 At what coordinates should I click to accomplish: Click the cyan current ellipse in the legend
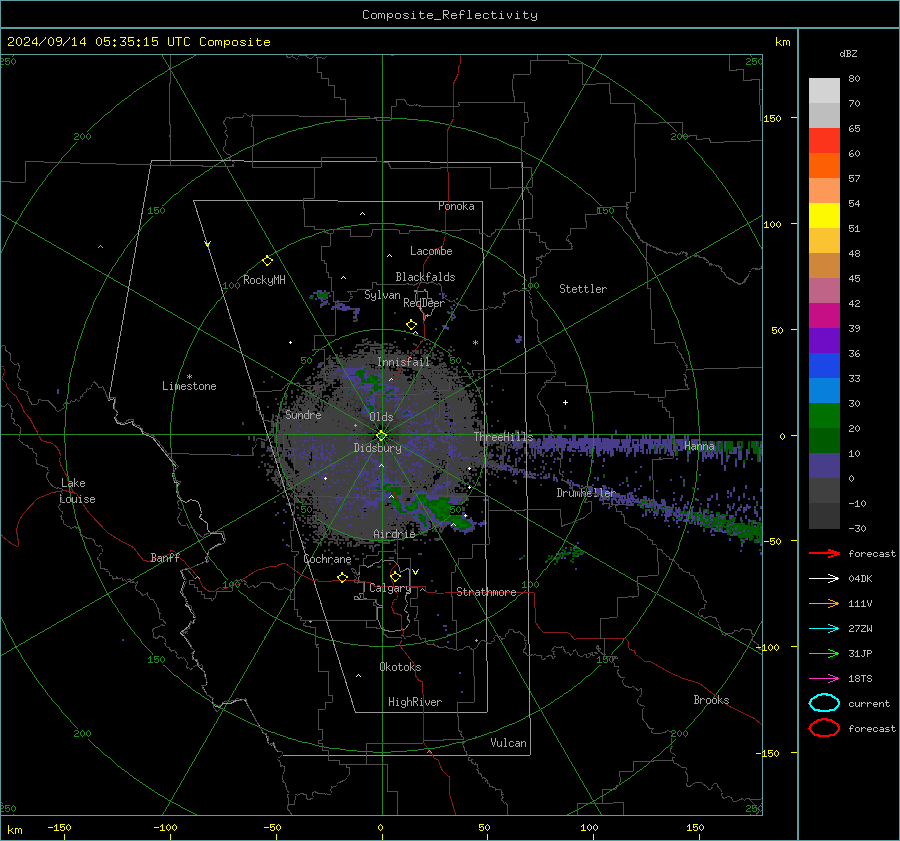pos(824,703)
